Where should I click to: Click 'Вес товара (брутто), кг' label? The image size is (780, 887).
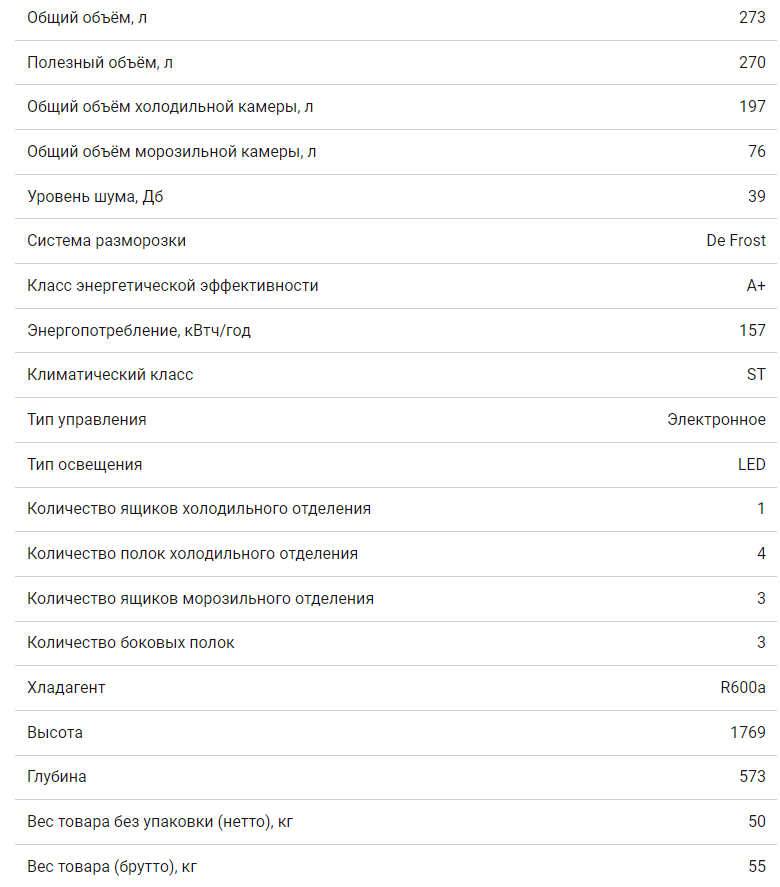click(x=112, y=866)
